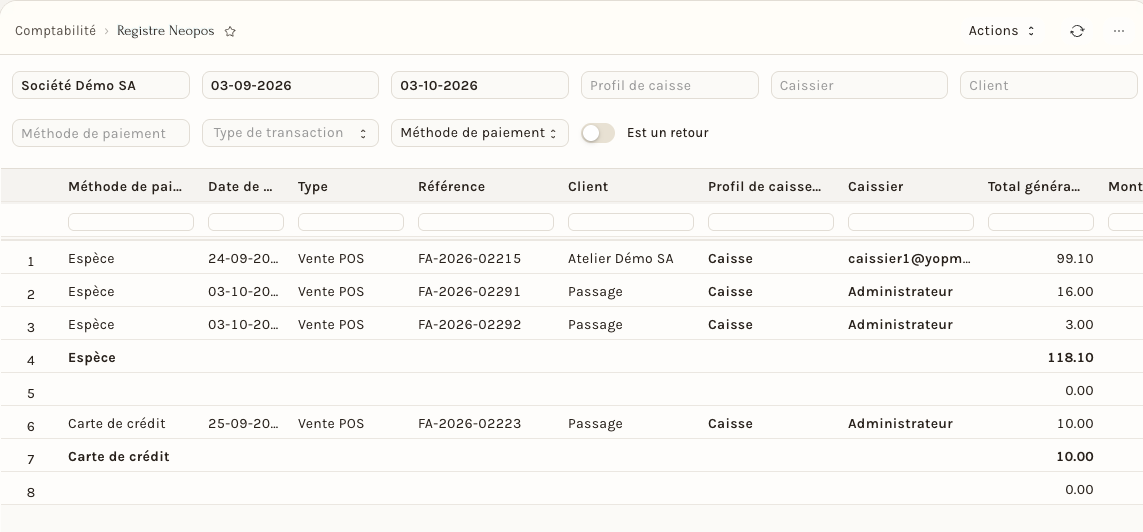Select reference FA-2026-02223 cell

tap(469, 423)
